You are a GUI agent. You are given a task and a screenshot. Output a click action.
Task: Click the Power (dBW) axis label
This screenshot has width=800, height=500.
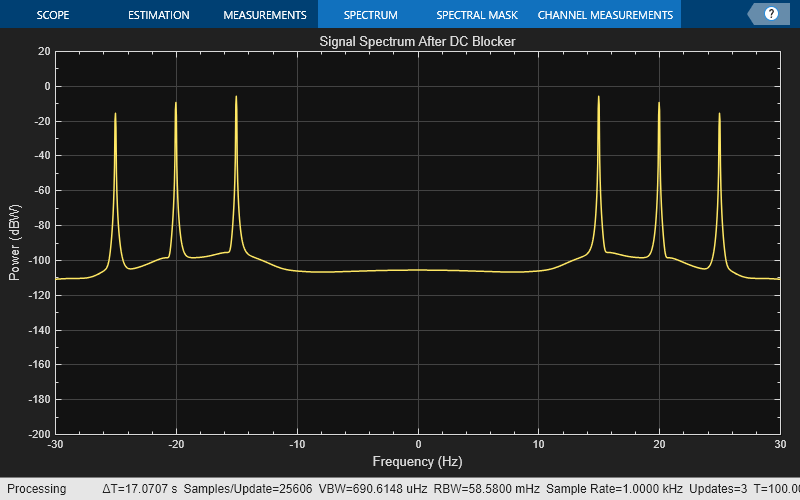(x=14, y=242)
